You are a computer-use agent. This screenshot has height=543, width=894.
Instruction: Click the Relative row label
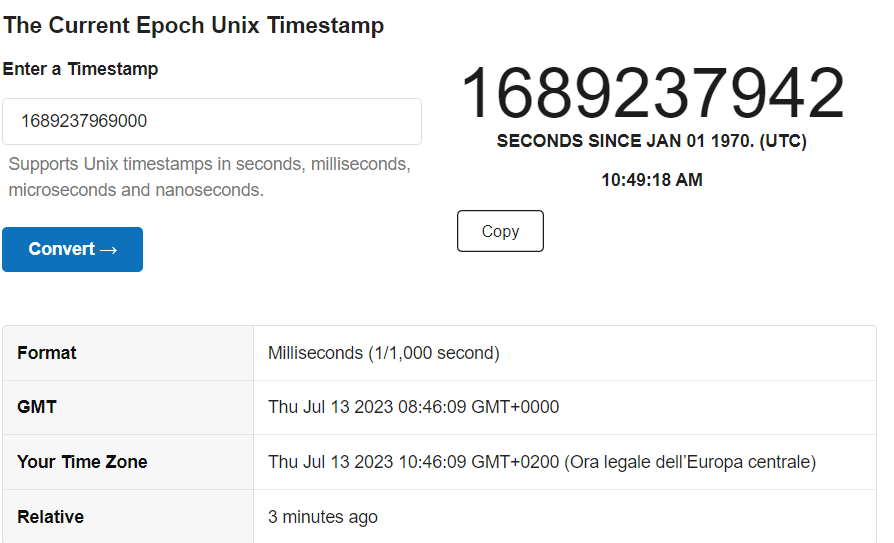pyautogui.click(x=50, y=517)
